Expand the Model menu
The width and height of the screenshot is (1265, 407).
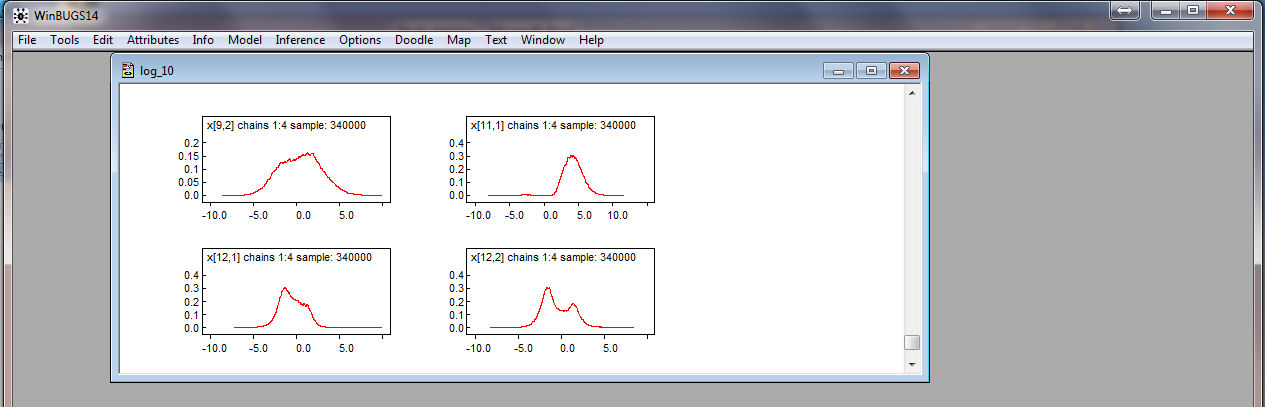pos(245,40)
